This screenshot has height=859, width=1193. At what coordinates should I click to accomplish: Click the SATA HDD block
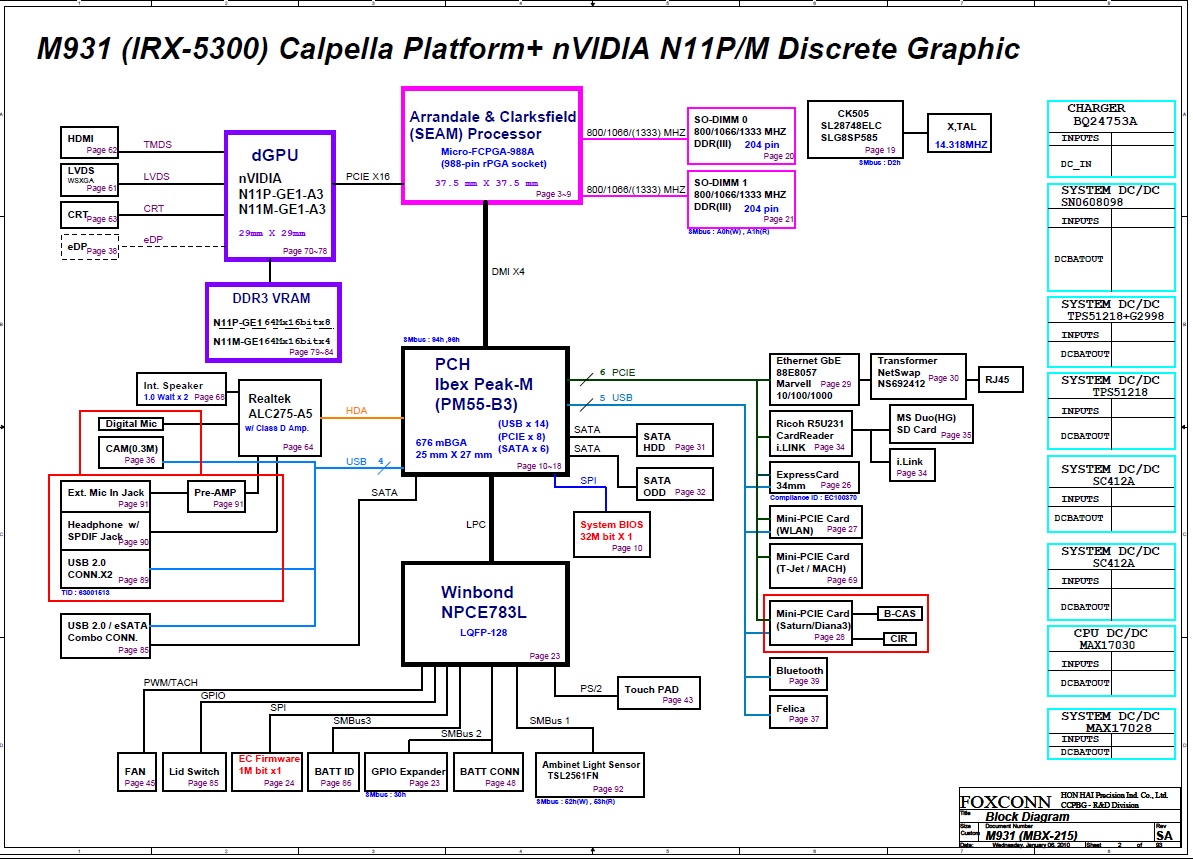[x=674, y=441]
